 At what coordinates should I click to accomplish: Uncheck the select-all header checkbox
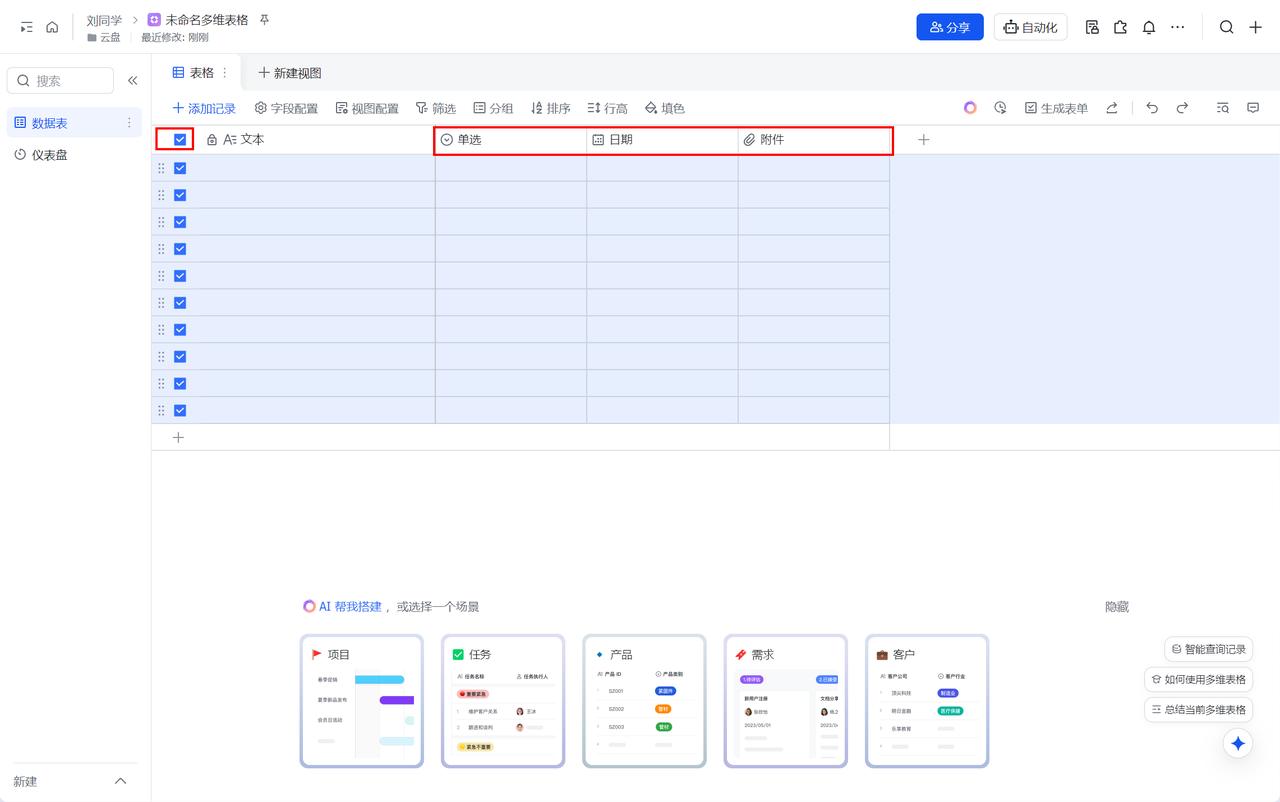click(x=180, y=140)
